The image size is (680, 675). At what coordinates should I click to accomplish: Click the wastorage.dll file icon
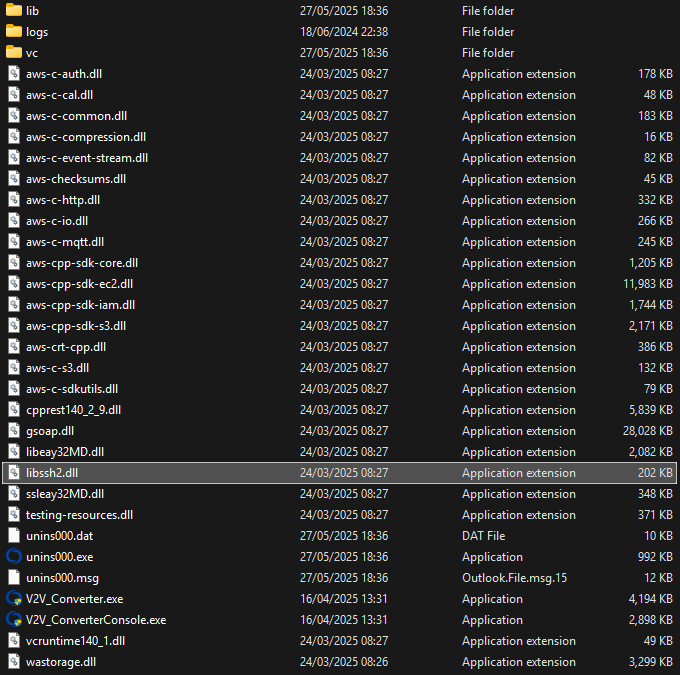[14, 662]
